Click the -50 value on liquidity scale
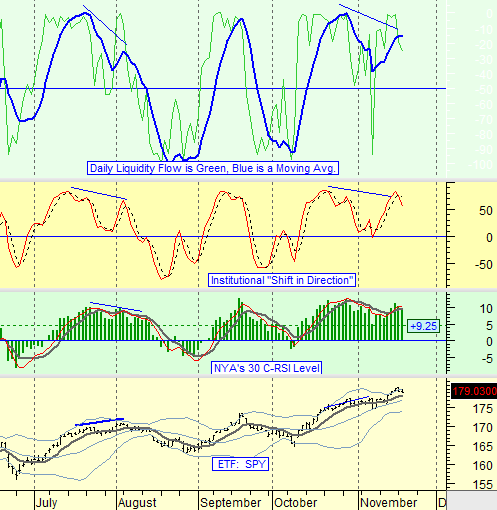Screen dimensions: 497x510 (x=484, y=90)
